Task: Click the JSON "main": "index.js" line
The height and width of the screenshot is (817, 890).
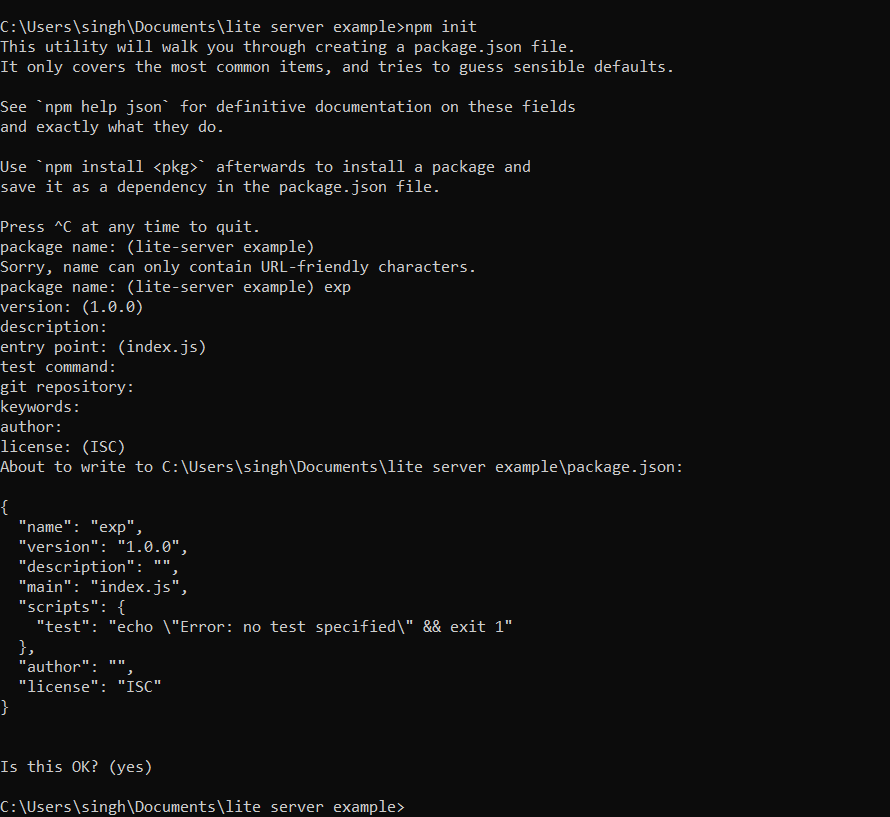Action: coord(103,587)
